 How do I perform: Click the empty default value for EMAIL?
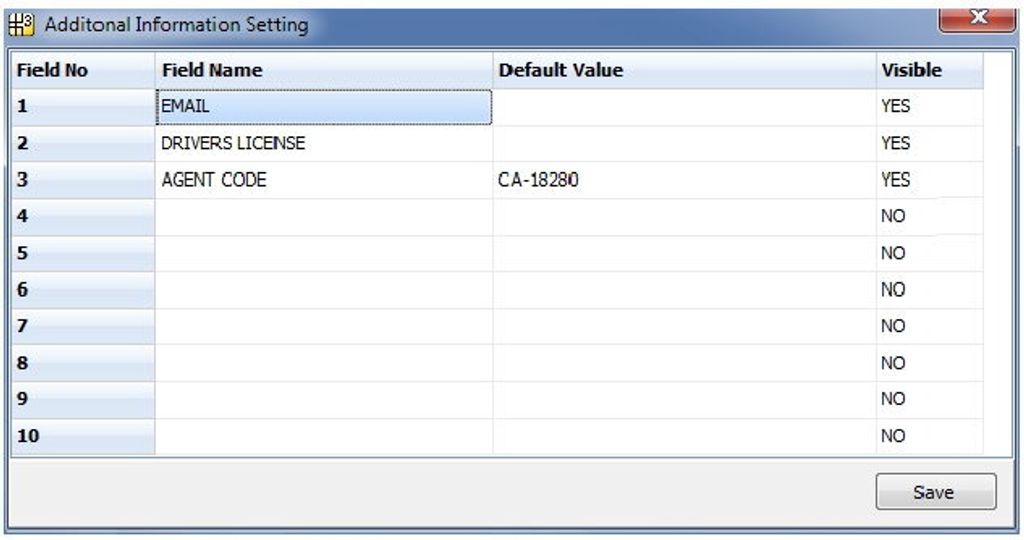684,106
